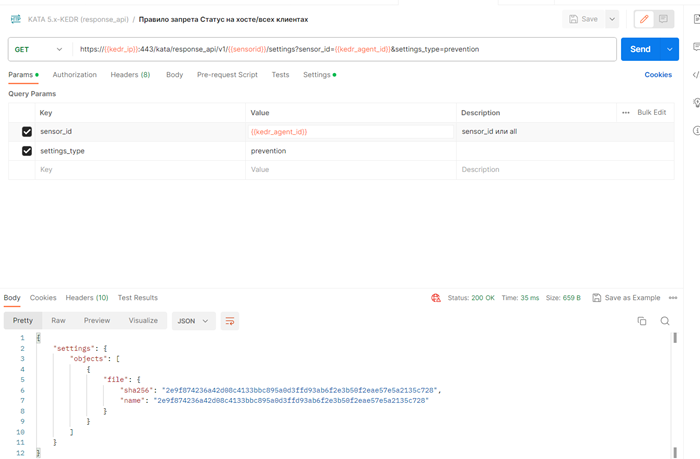Open the GET method dropdown
The image size is (700, 459).
coord(38,49)
